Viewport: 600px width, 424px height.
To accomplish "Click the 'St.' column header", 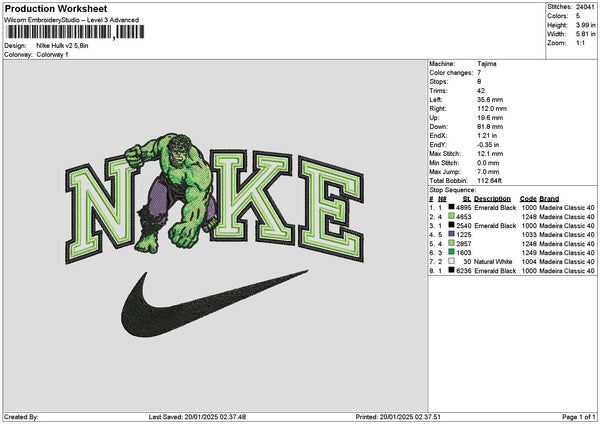I will 467,199.
